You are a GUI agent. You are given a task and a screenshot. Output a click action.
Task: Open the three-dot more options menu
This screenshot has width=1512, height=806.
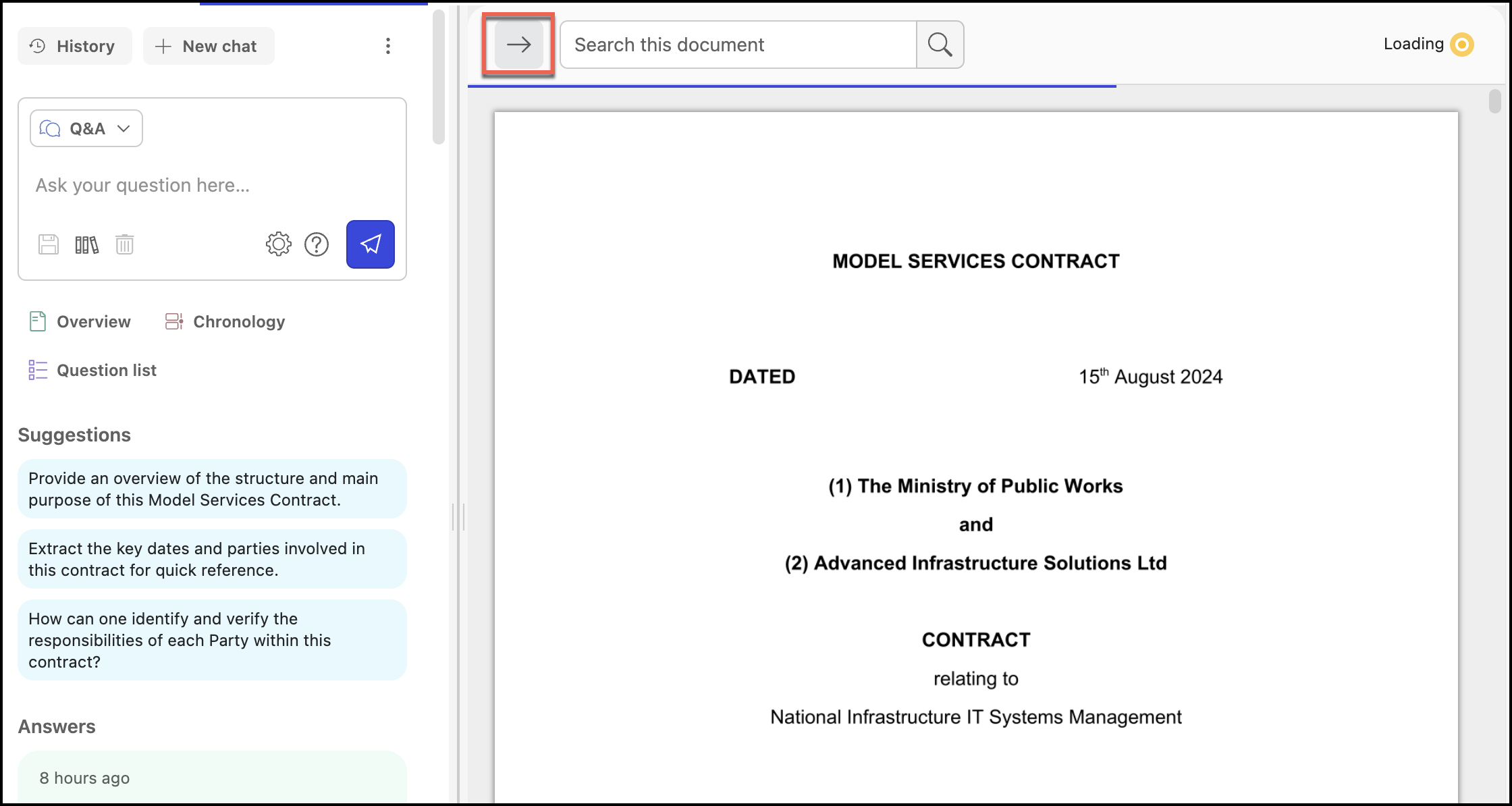coord(387,46)
